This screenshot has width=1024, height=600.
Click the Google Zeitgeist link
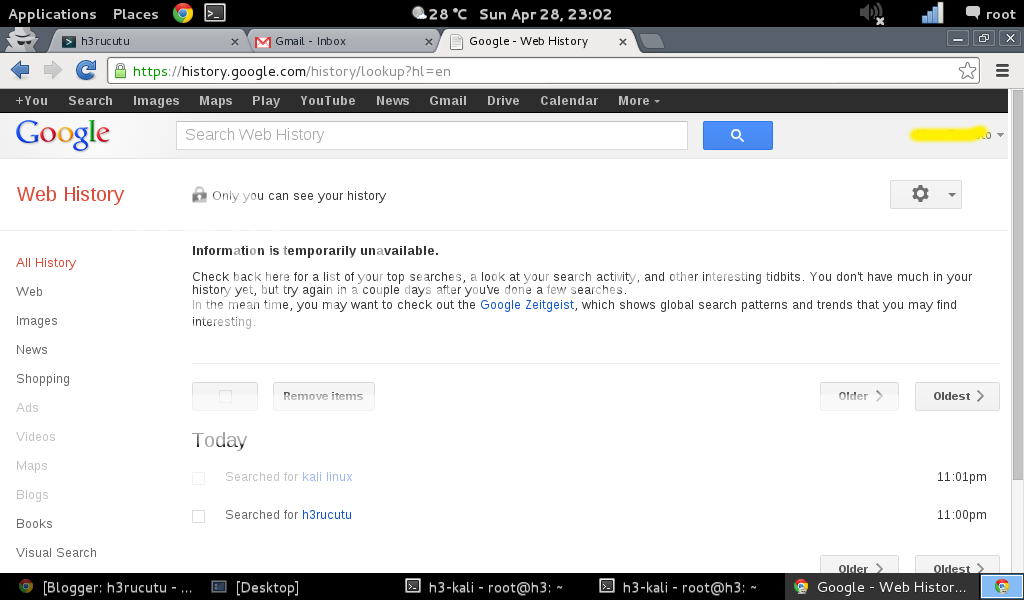point(527,305)
